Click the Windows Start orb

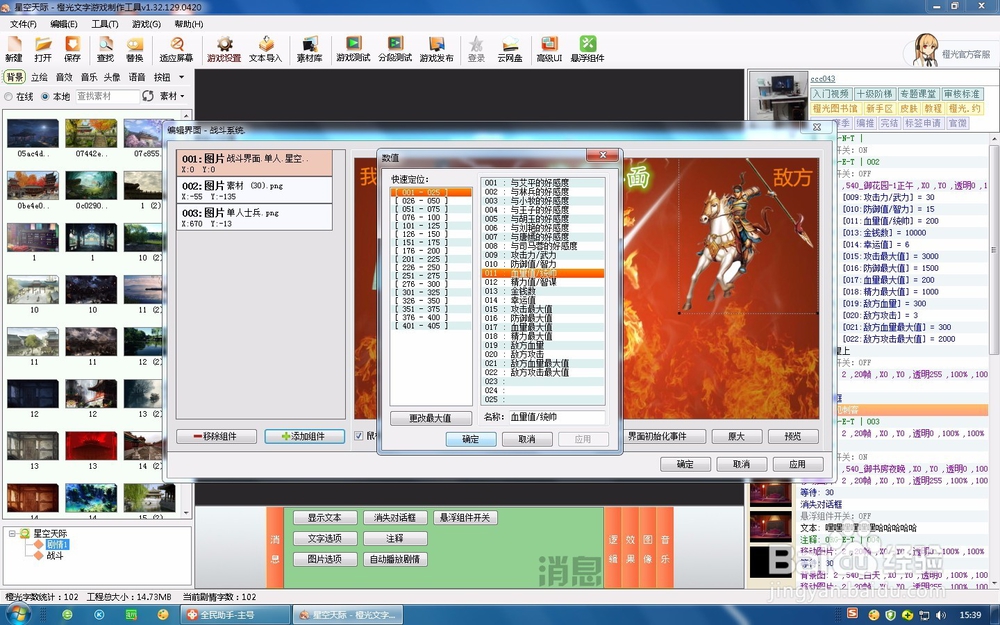click(17, 614)
